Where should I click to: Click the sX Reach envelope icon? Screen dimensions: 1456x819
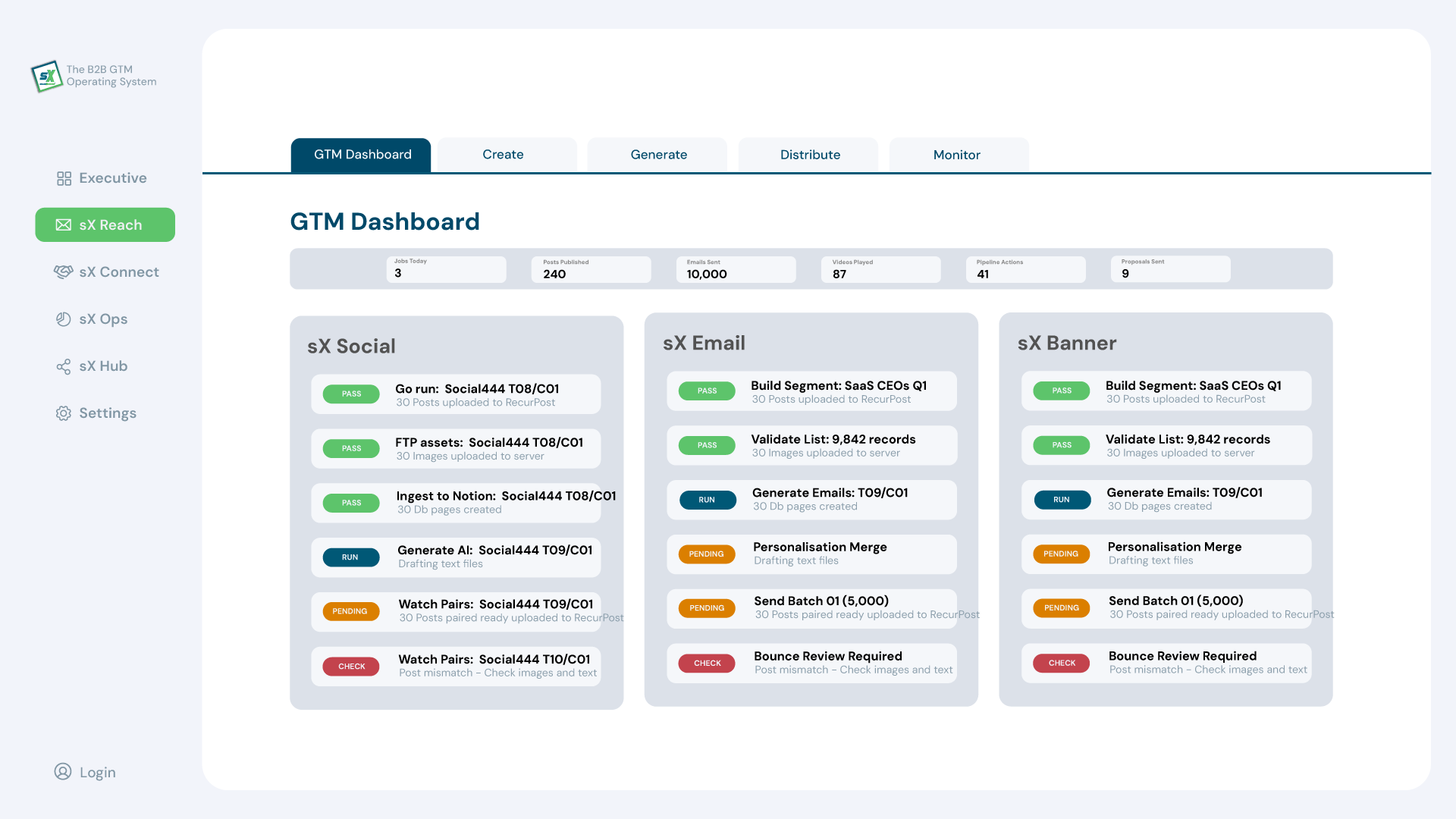[64, 225]
